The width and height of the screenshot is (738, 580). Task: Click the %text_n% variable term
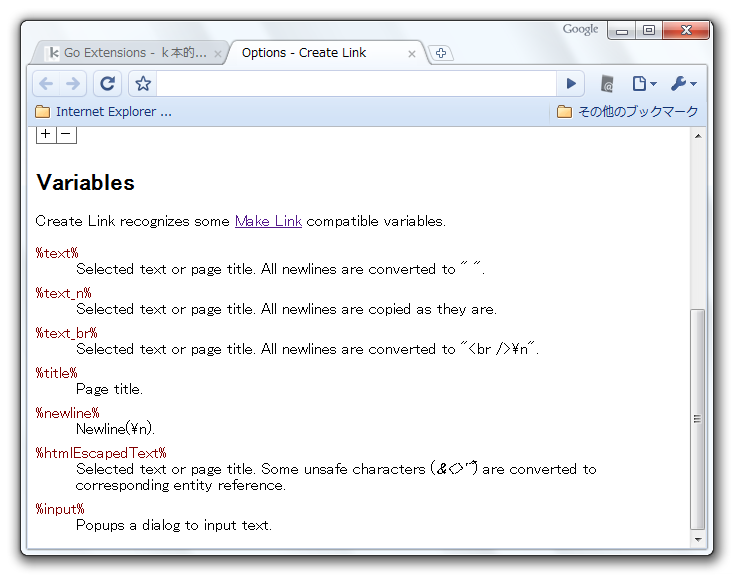point(64,293)
